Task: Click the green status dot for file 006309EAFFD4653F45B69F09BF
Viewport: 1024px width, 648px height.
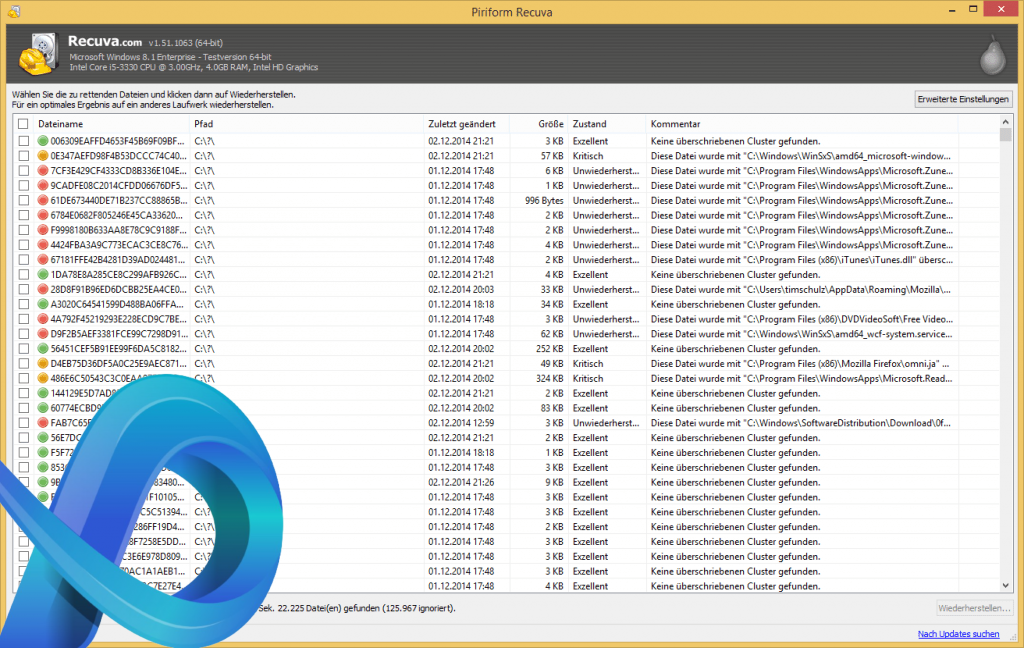Action: (43, 141)
